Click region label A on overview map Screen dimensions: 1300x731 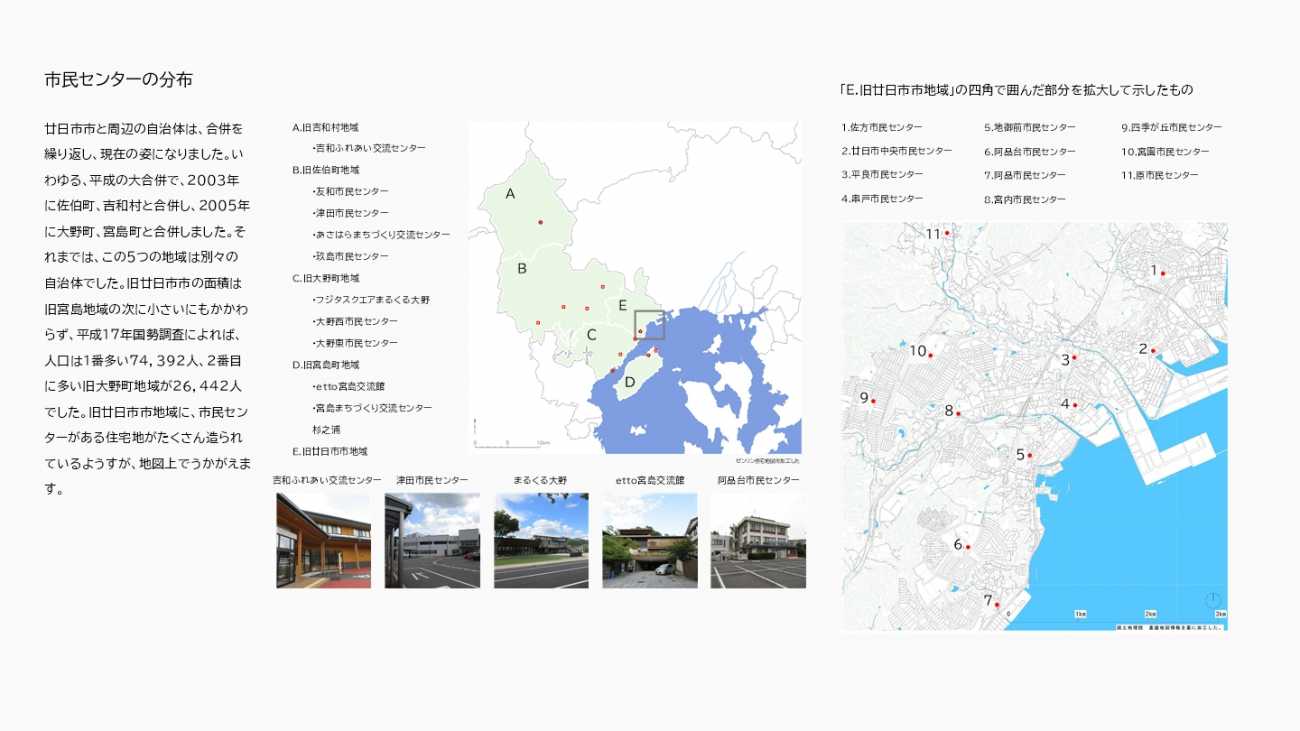pos(510,194)
